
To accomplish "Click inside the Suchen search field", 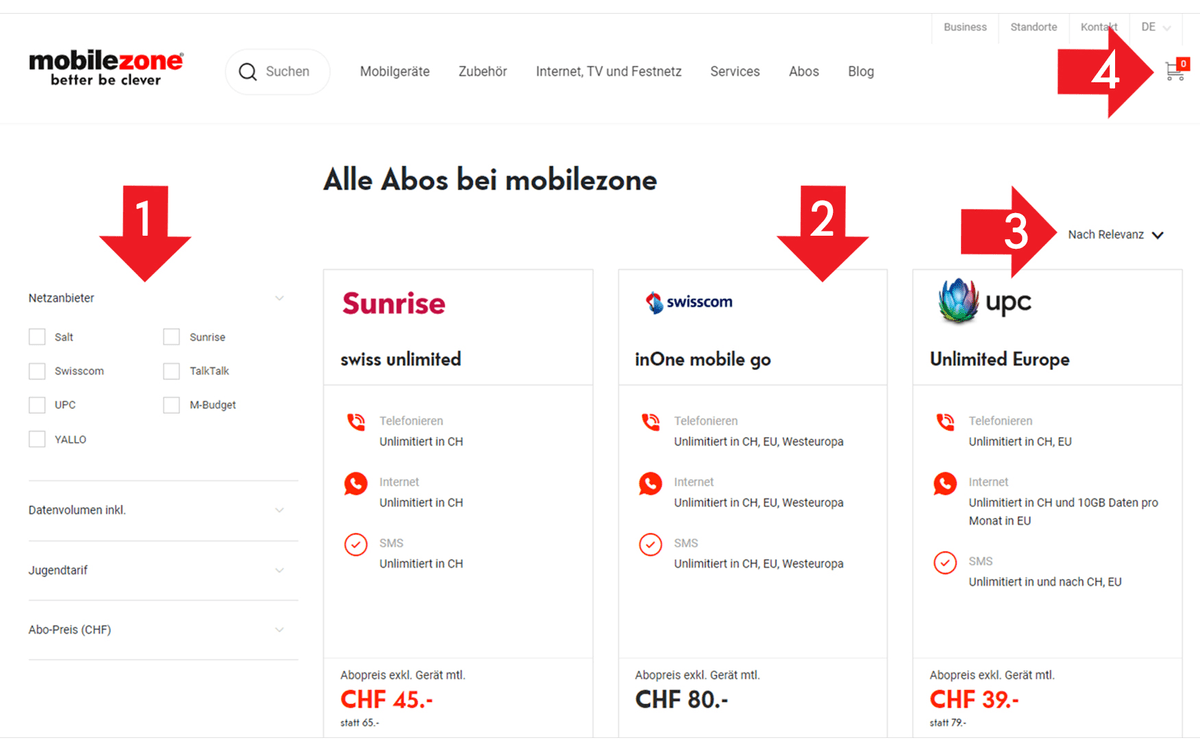I will [290, 71].
